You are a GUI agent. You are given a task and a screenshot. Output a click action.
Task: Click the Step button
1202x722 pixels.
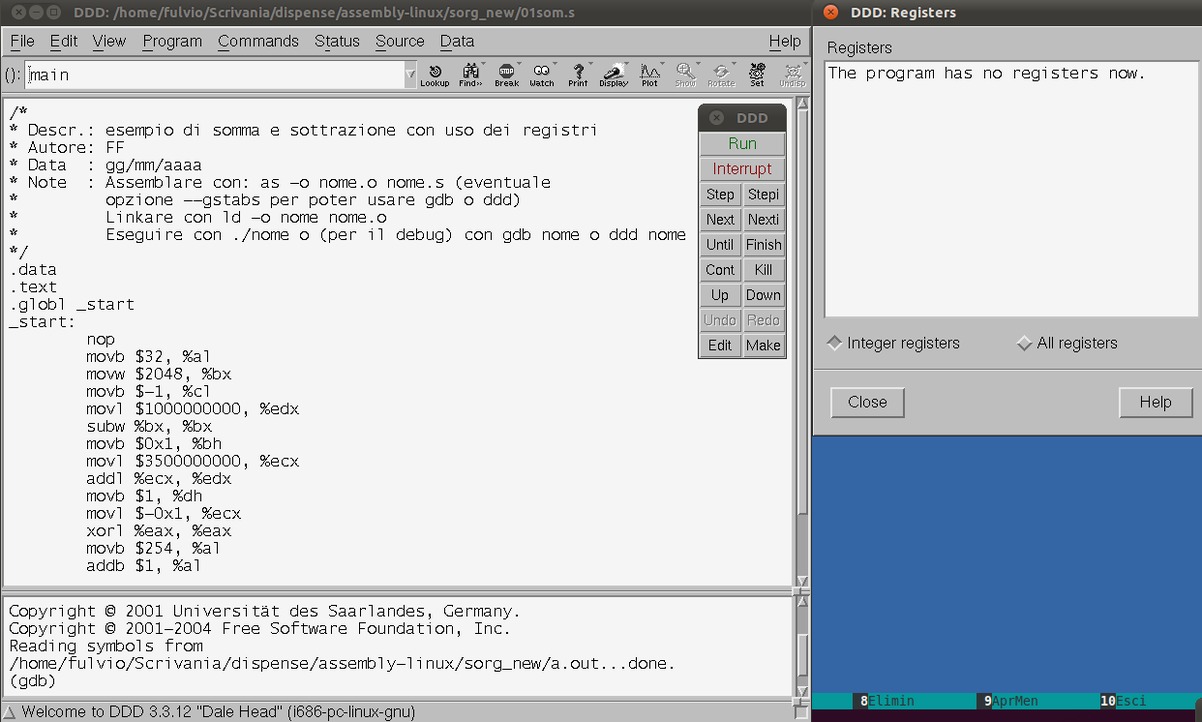click(x=720, y=194)
